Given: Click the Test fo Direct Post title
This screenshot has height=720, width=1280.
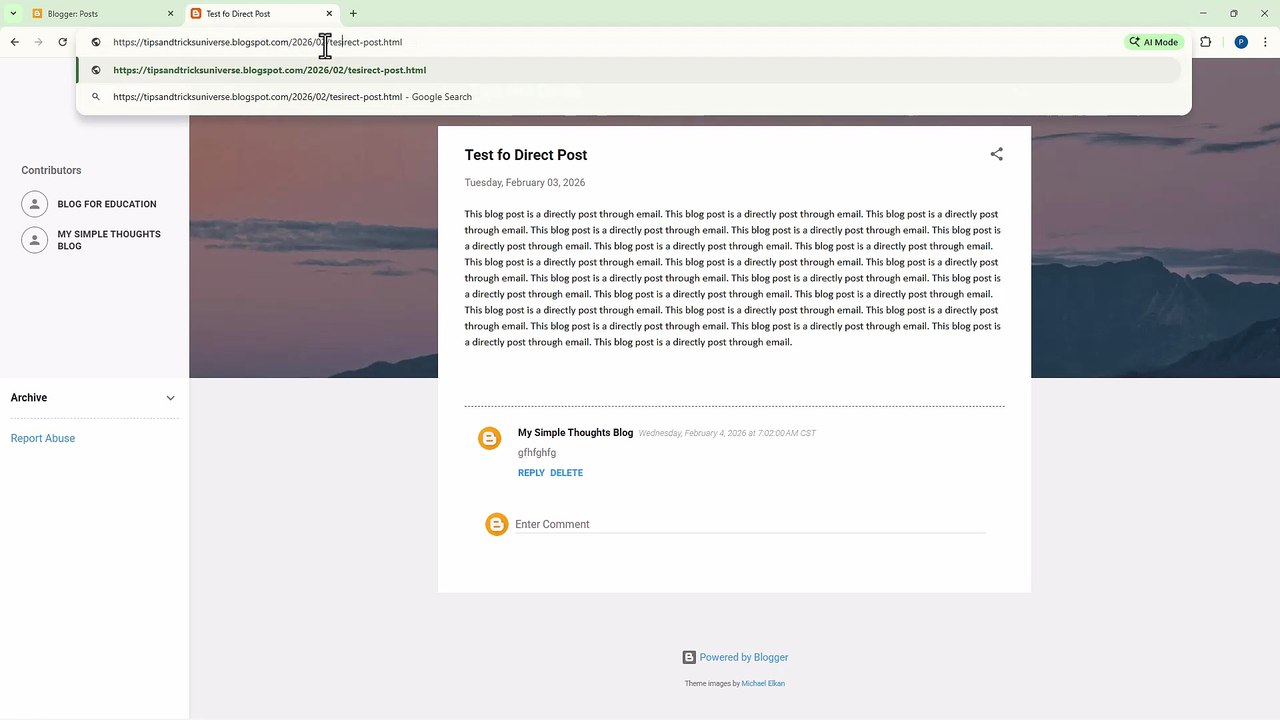Looking at the screenshot, I should pyautogui.click(x=526, y=155).
